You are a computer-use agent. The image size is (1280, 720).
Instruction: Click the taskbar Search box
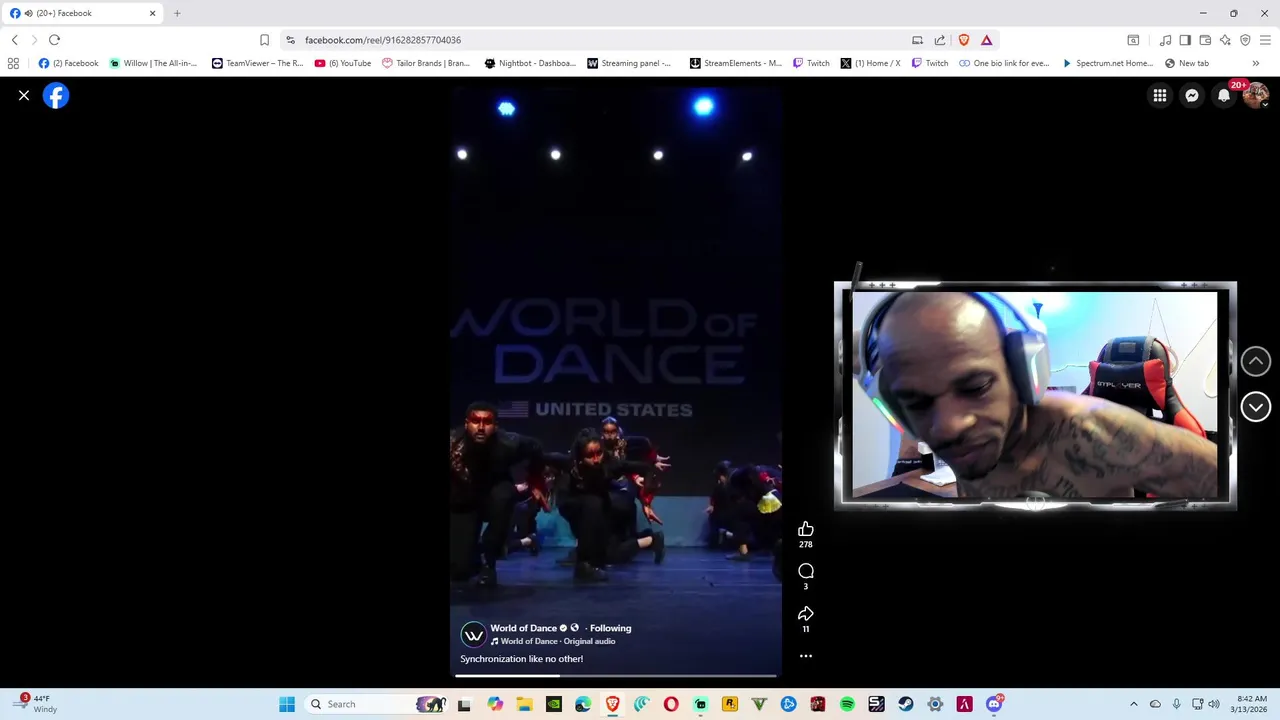[x=375, y=704]
